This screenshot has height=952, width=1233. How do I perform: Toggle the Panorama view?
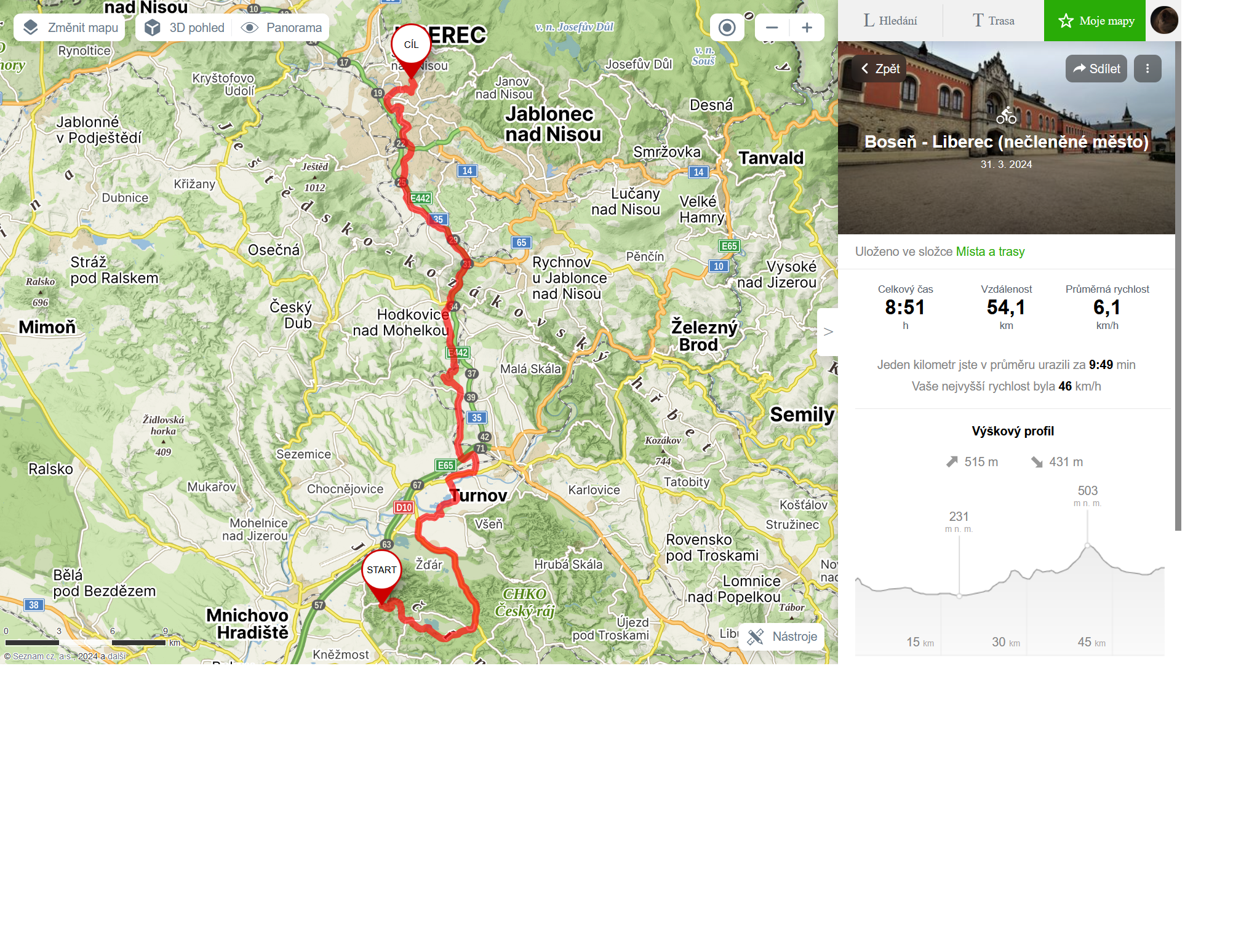[282, 28]
